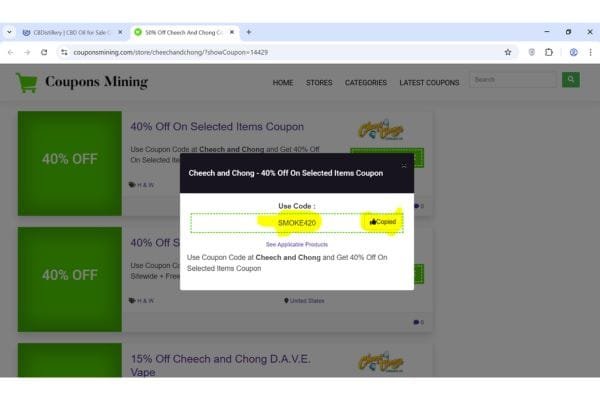The height and width of the screenshot is (400, 600).
Task: Open the browser profile avatar
Action: pos(573,52)
